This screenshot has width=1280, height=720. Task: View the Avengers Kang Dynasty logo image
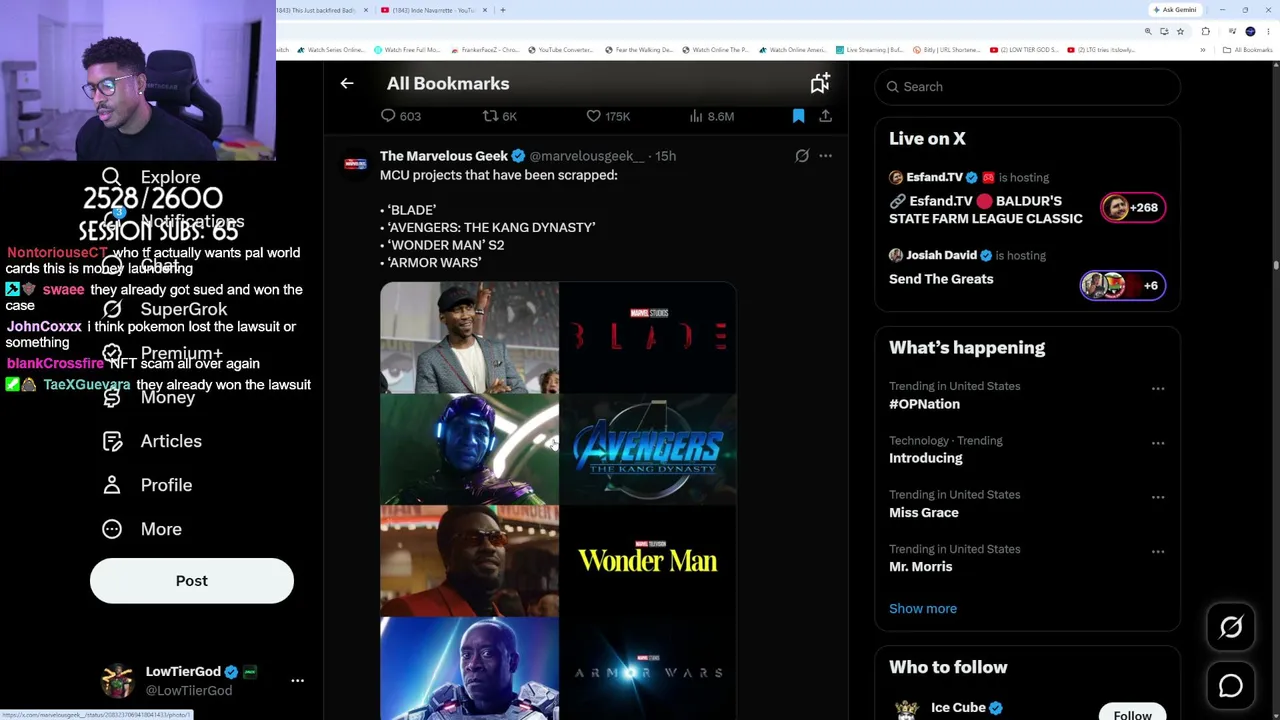pyautogui.click(x=648, y=449)
